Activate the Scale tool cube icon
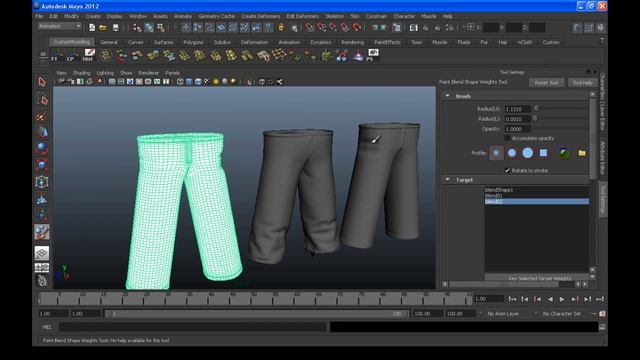640x360 pixels. [x=42, y=165]
